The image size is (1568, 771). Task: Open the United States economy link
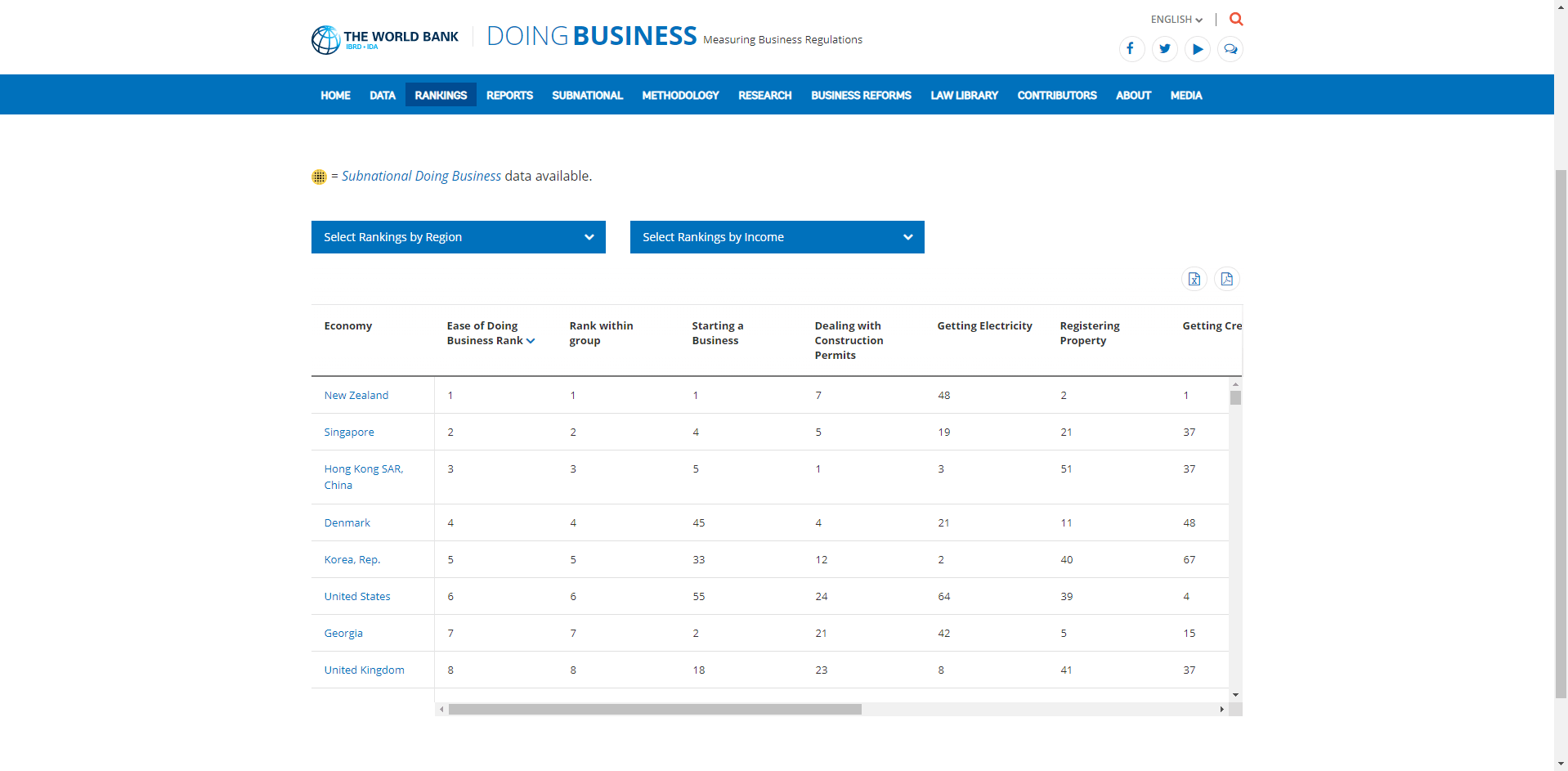click(x=357, y=596)
